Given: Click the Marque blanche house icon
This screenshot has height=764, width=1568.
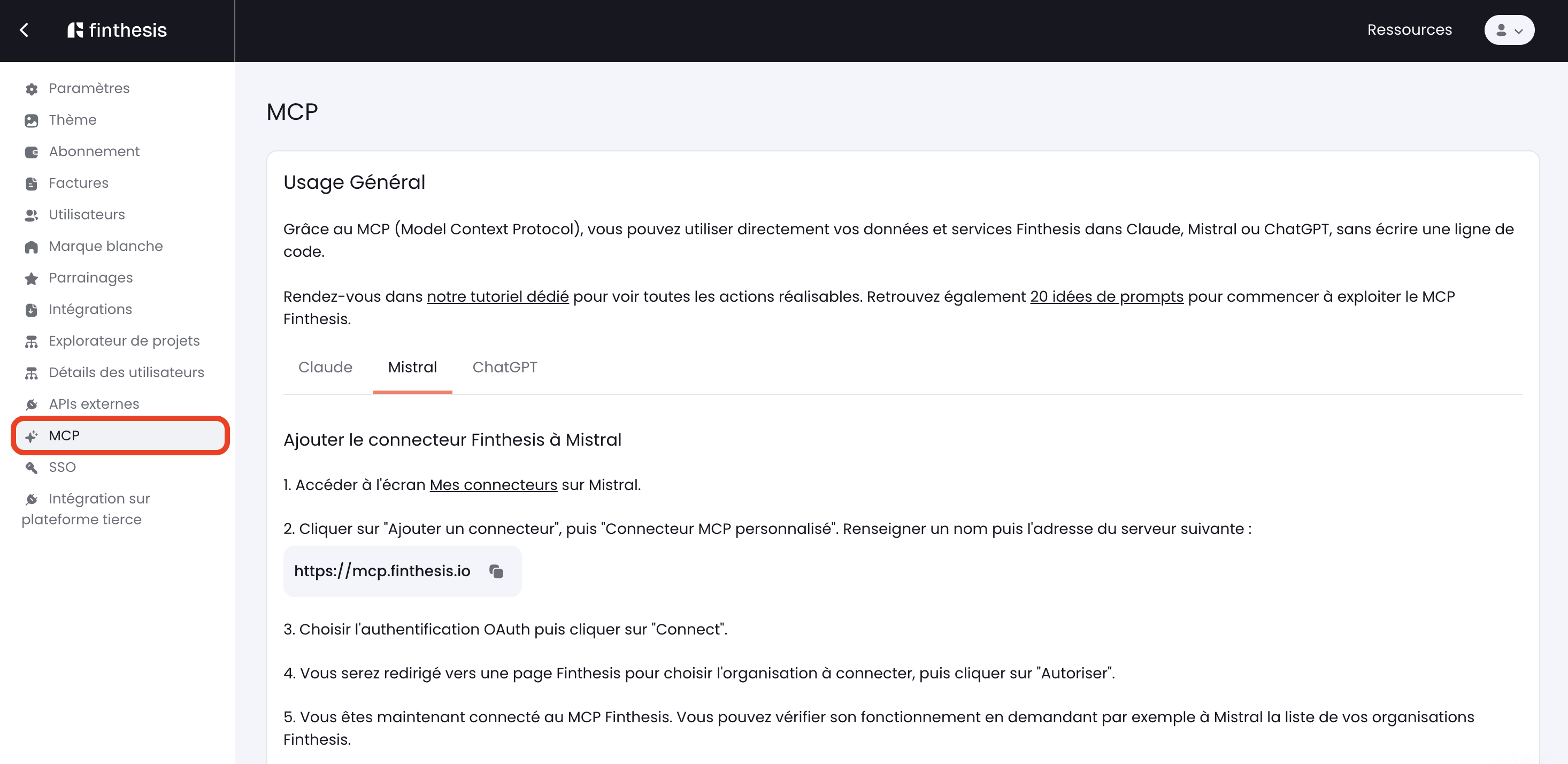Looking at the screenshot, I should pos(32,247).
